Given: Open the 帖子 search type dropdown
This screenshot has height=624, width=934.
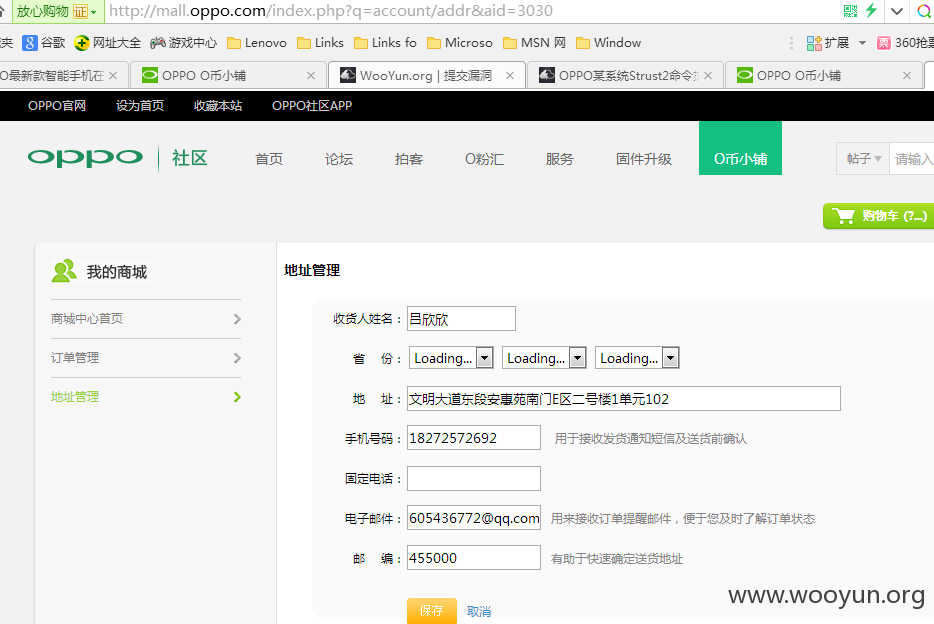Looking at the screenshot, I should click(863, 158).
